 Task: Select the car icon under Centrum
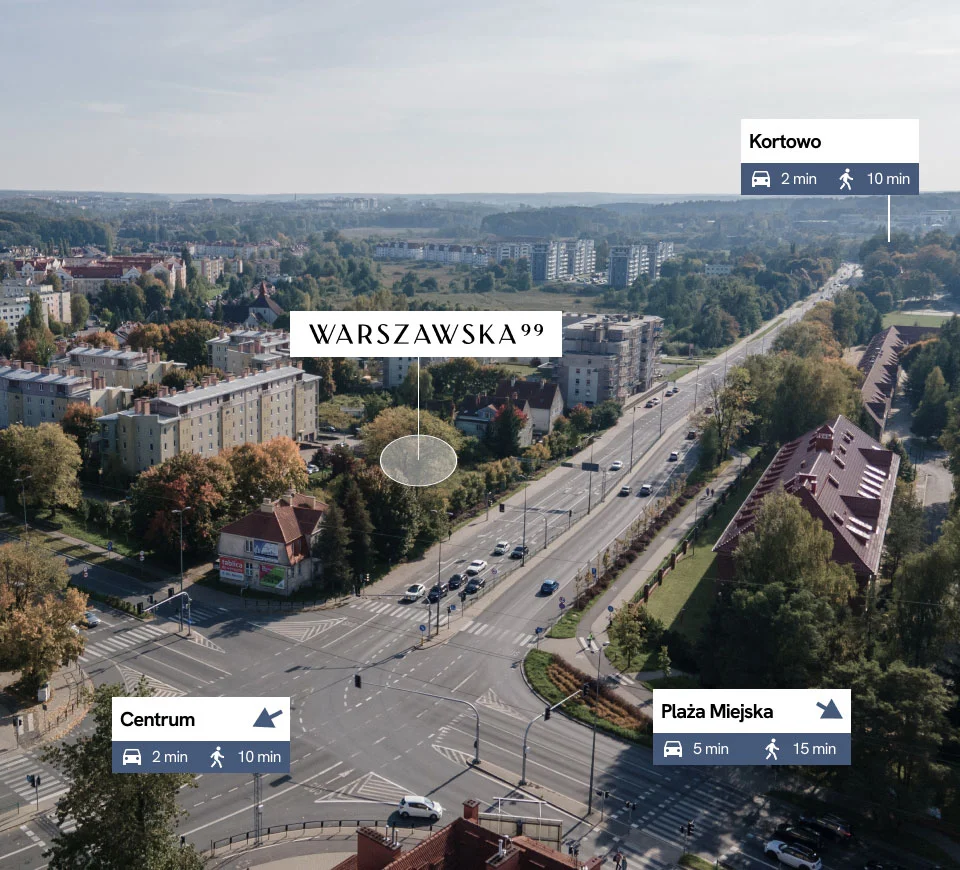pyautogui.click(x=132, y=757)
